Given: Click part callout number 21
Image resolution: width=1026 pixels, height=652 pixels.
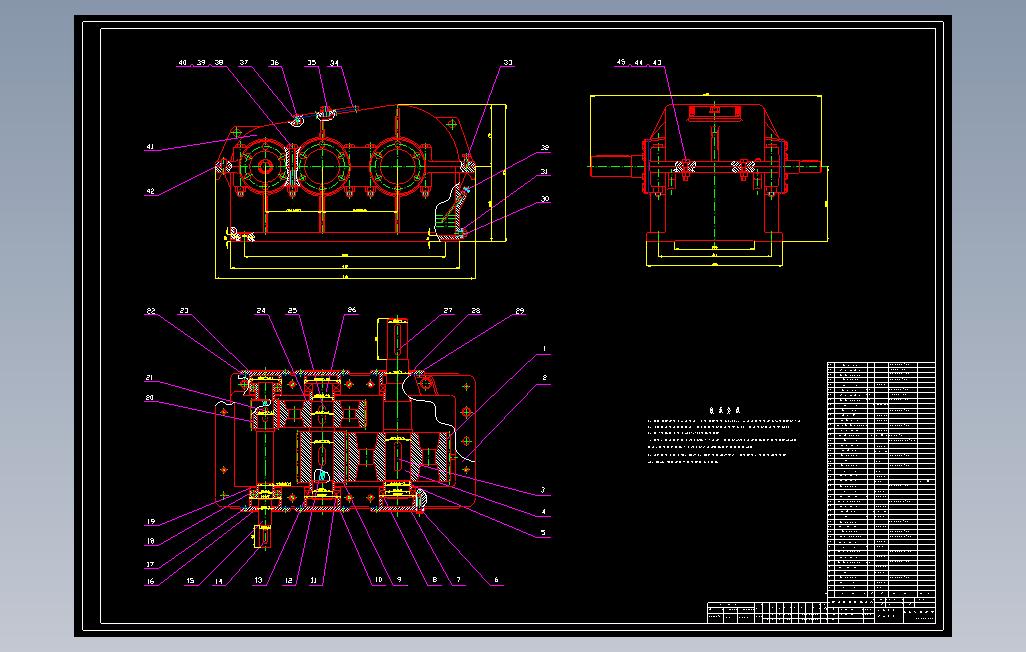Looking at the screenshot, I should 150,378.
